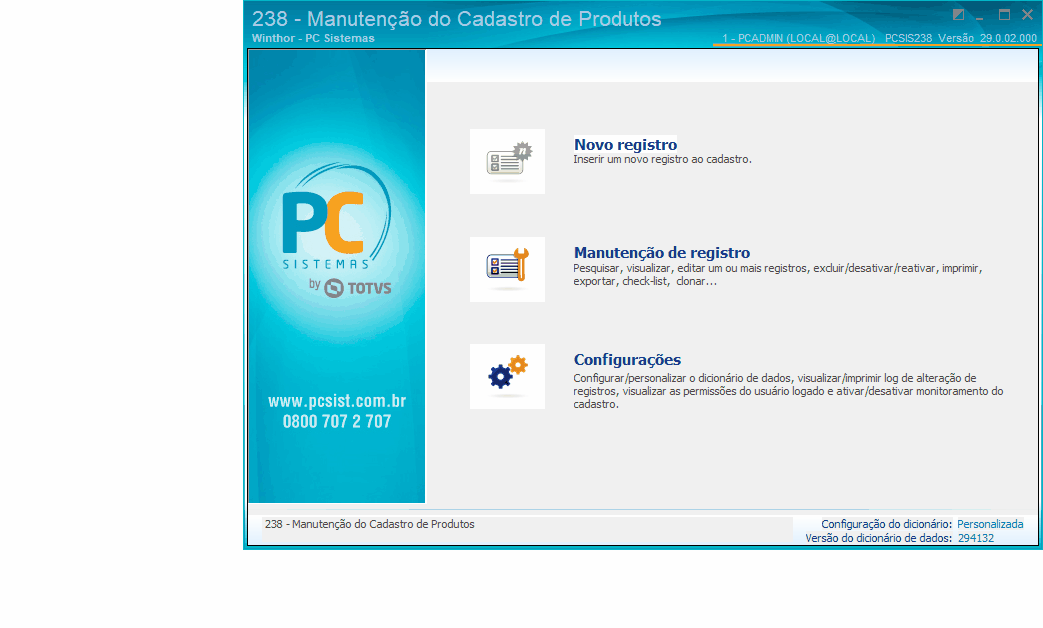Open the Configurações heading link
Screen dimensions: 1043x628
point(627,360)
